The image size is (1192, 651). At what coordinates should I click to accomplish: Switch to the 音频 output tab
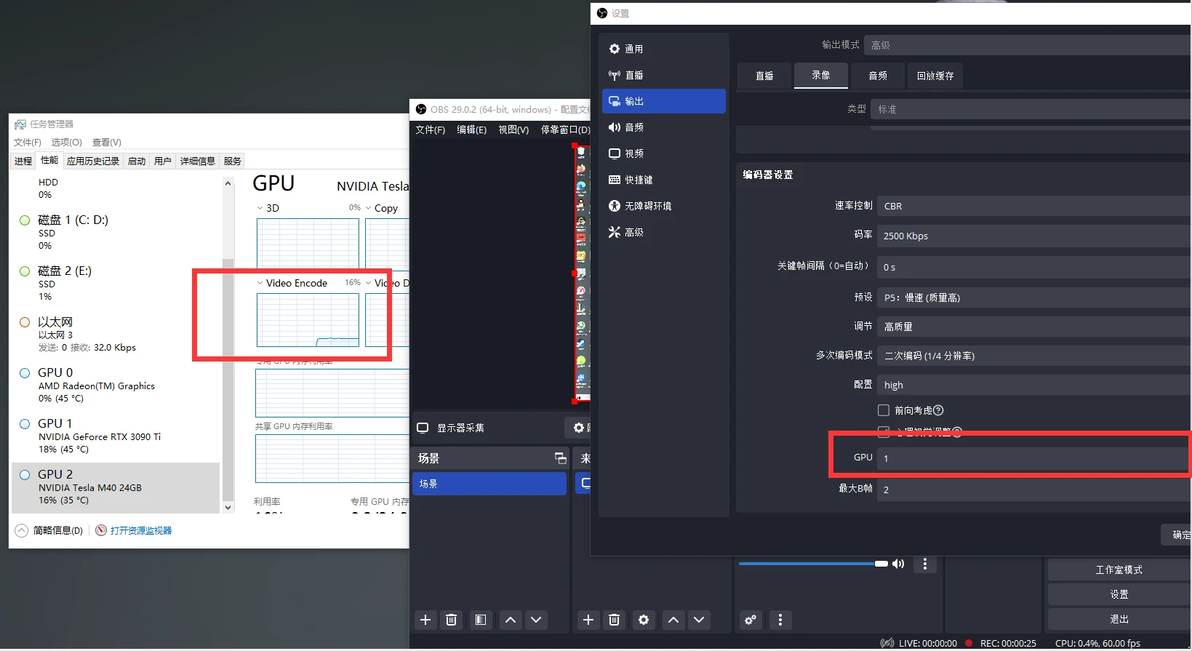point(878,75)
